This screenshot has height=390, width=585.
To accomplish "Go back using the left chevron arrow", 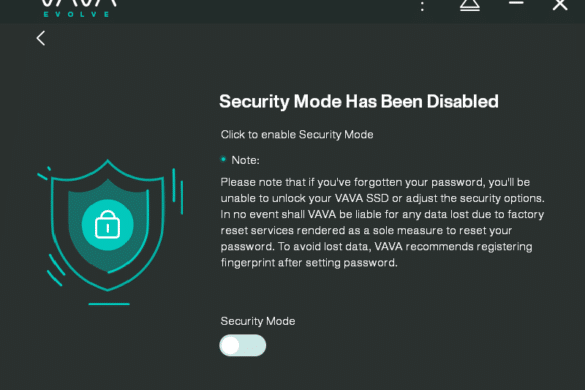I will tap(41, 38).
